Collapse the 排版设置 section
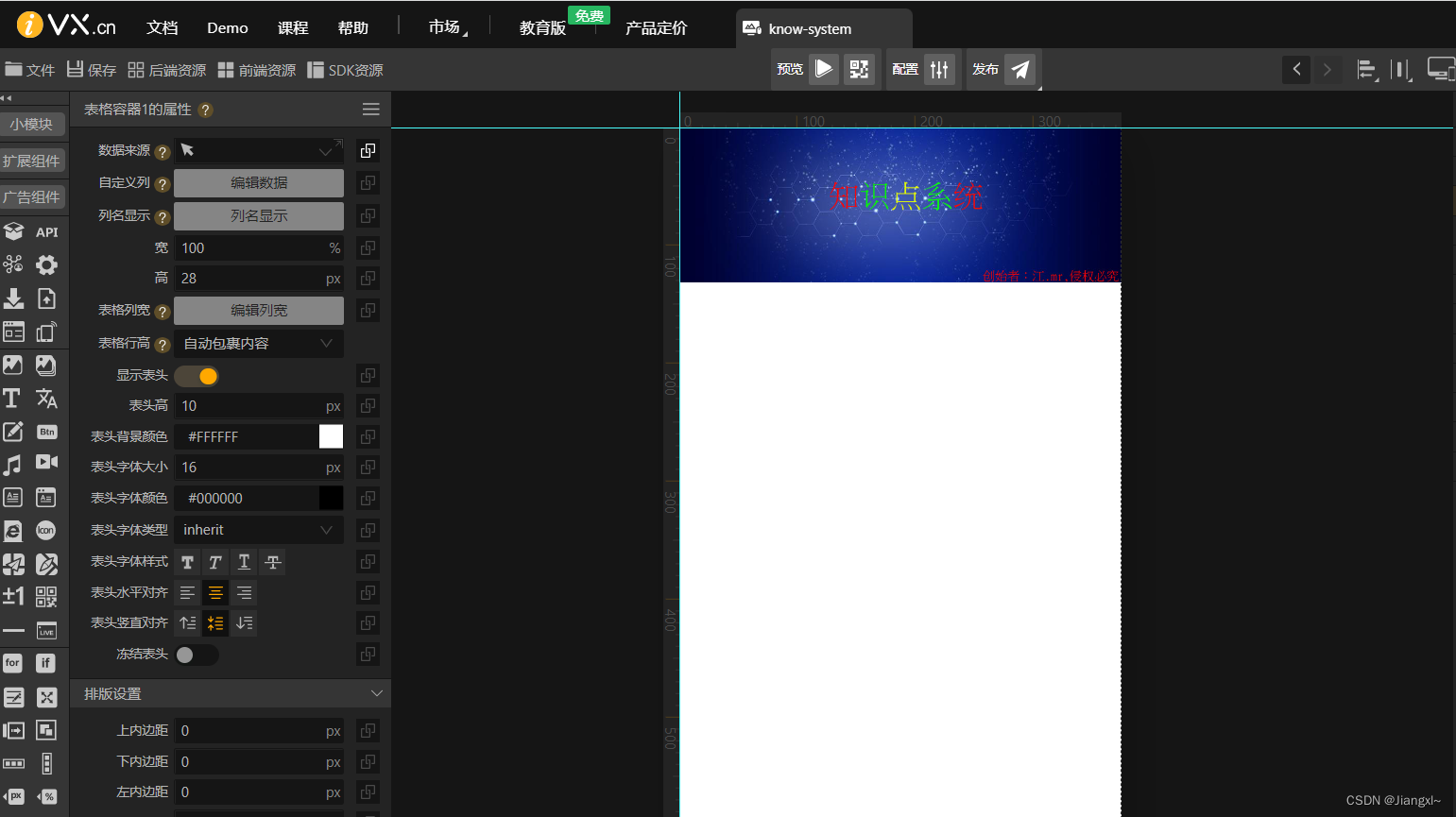1456x817 pixels. [376, 693]
